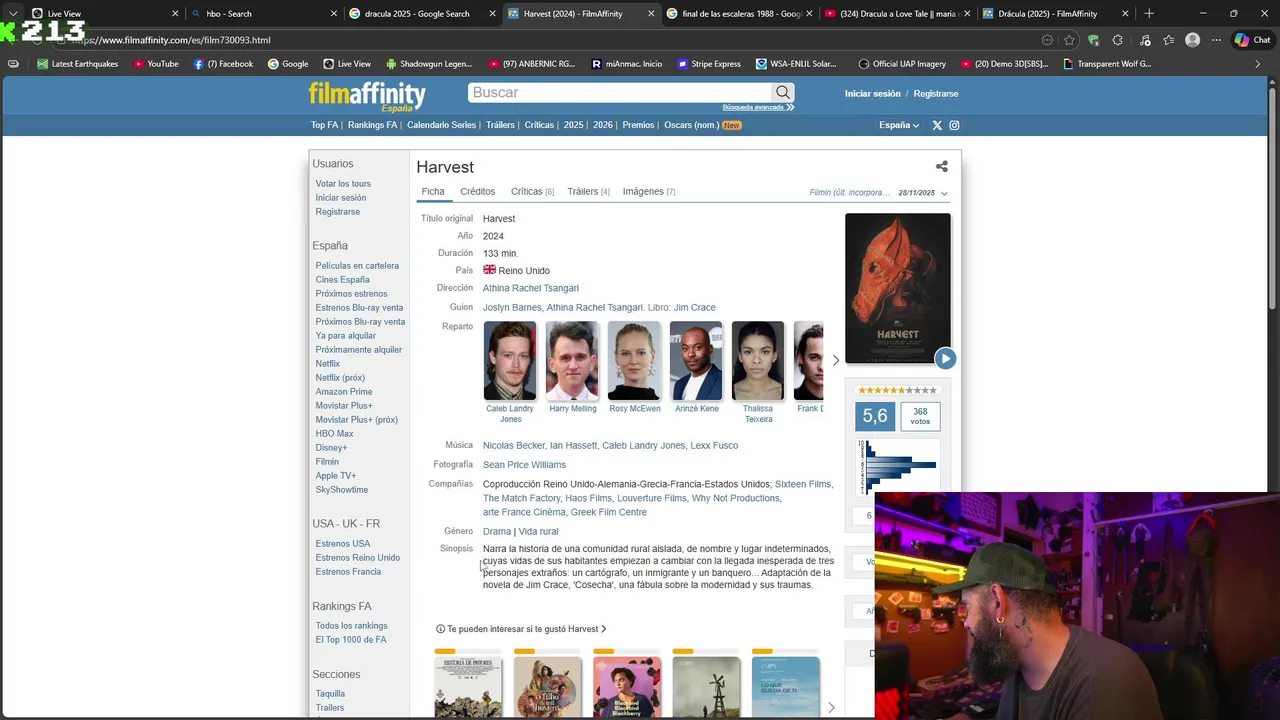1280x720 pixels.
Task: Open the share icon next to Harvest title
Action: (x=941, y=167)
